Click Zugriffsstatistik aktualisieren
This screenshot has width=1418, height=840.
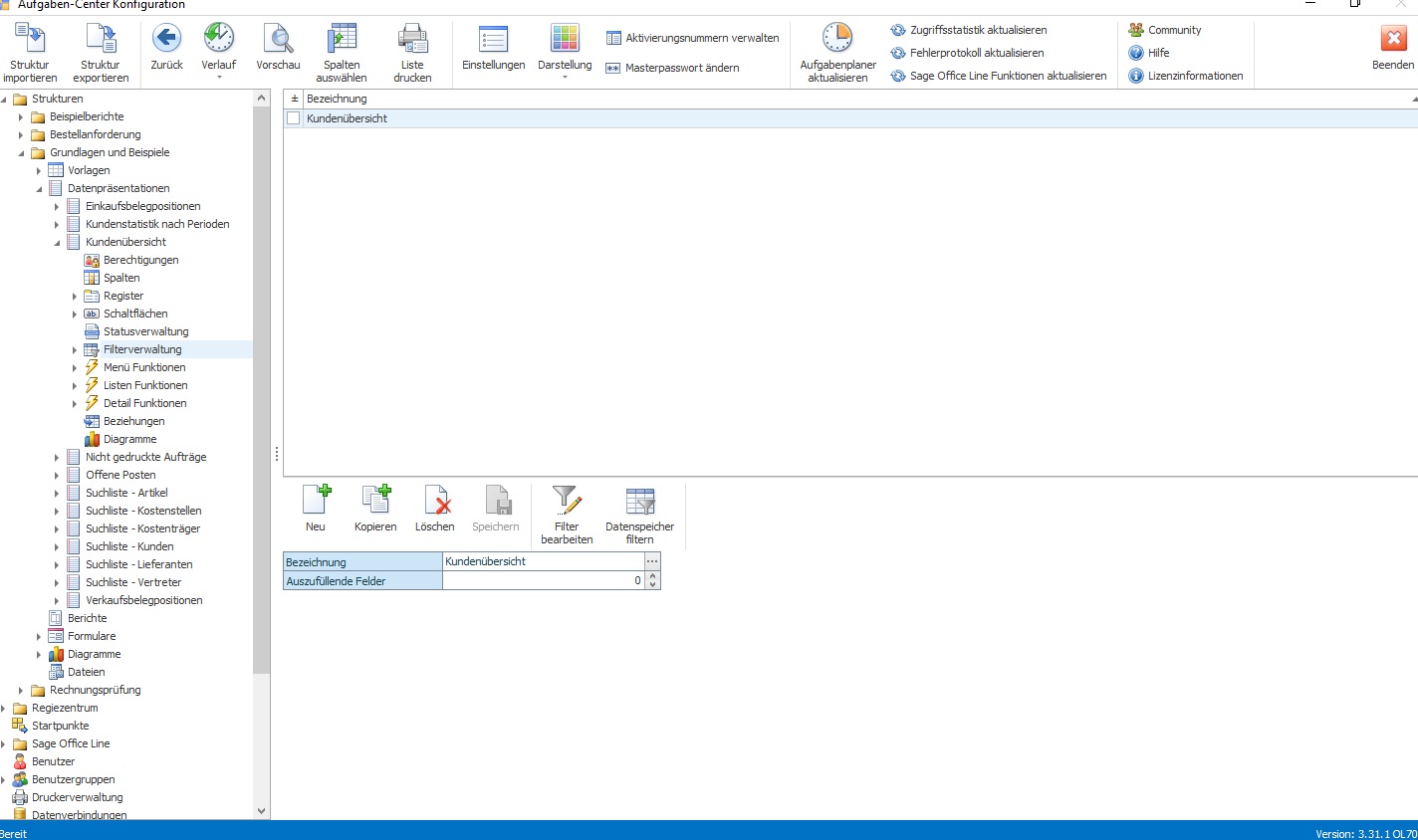[x=969, y=30]
